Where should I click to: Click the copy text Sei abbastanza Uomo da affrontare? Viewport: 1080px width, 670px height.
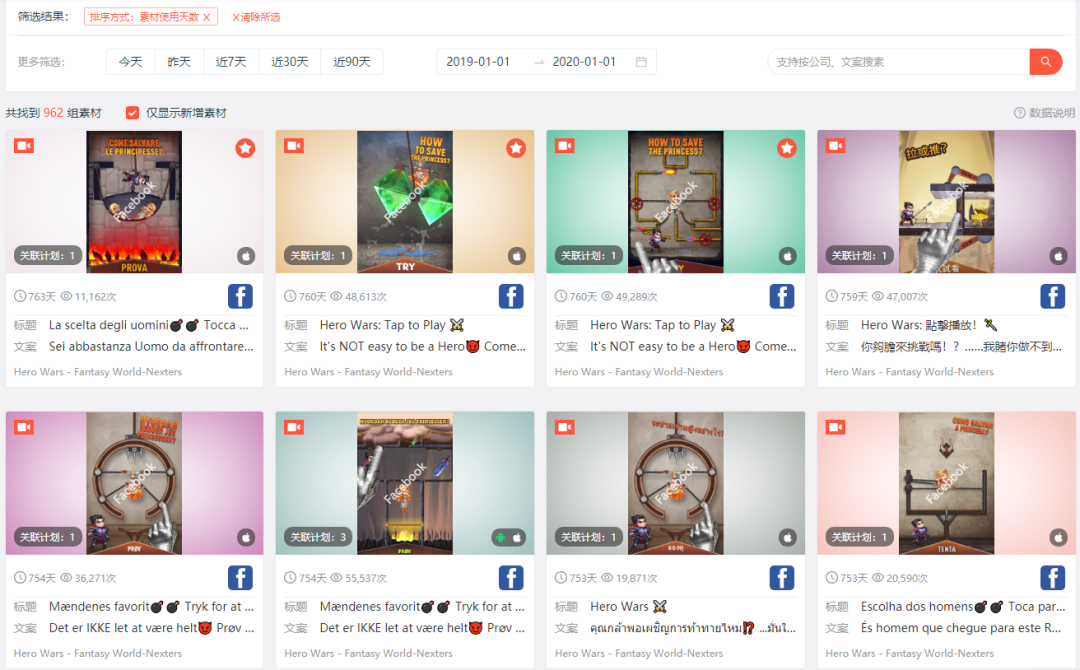click(x=151, y=346)
